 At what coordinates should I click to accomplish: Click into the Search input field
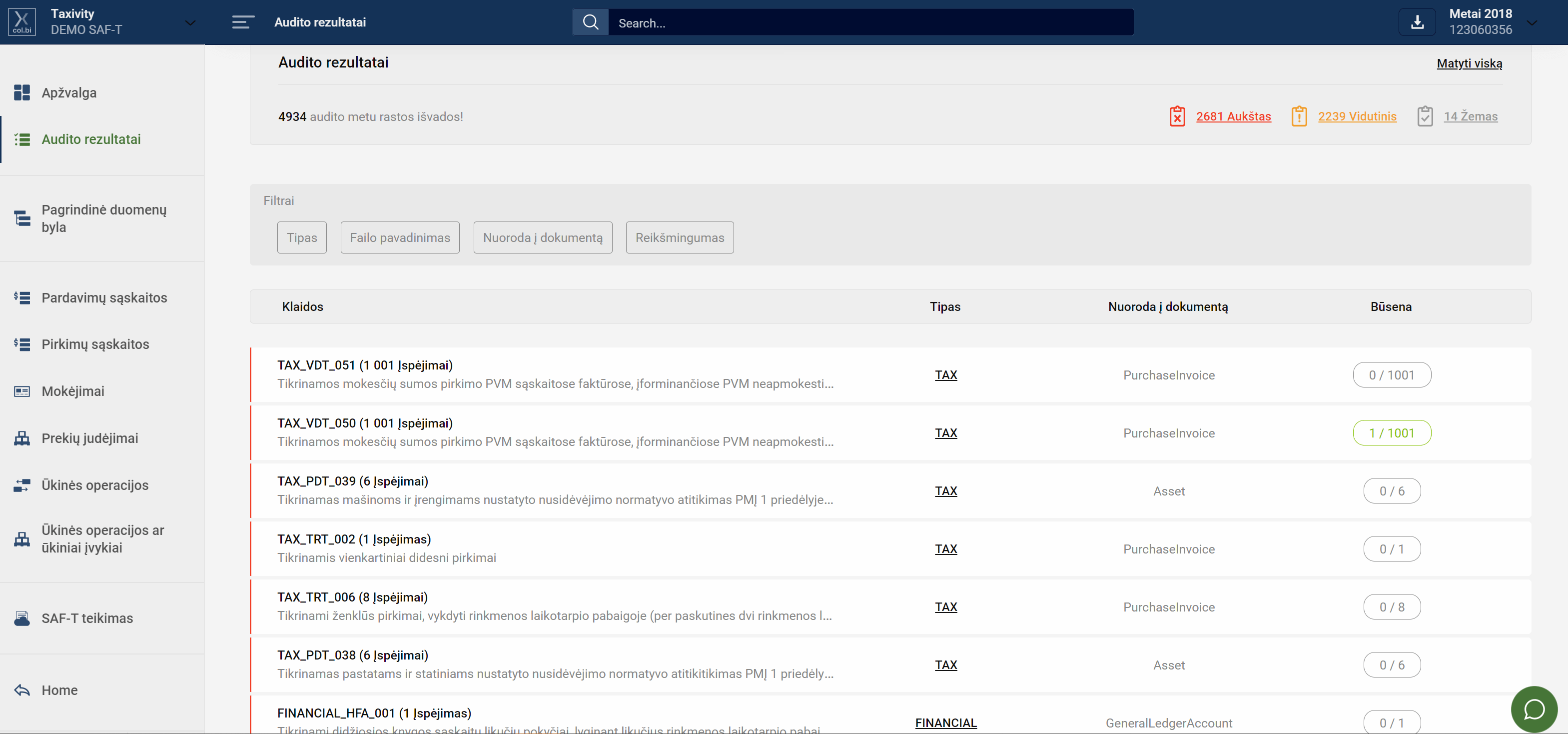pos(870,23)
